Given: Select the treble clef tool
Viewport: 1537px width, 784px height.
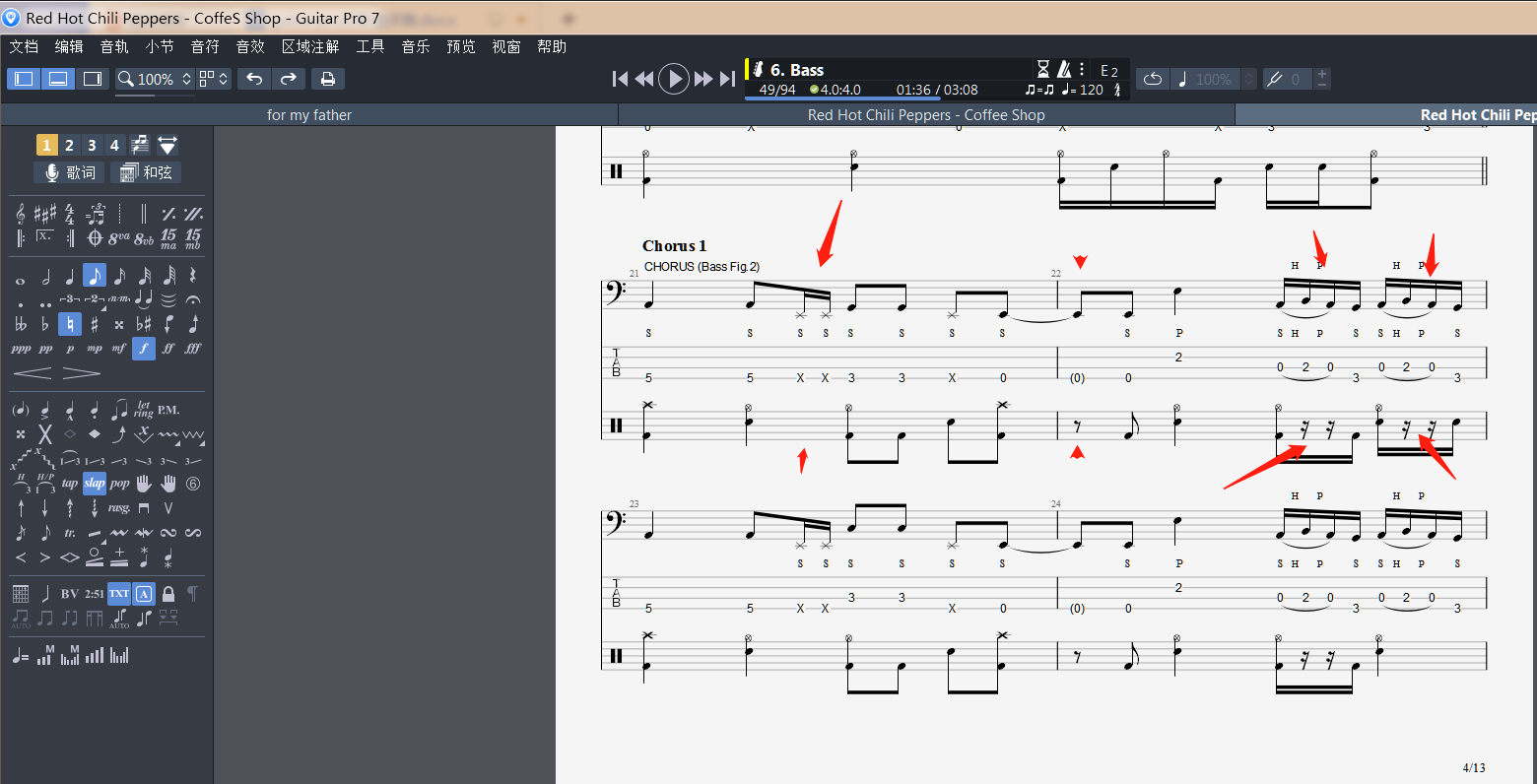Looking at the screenshot, I should coord(21,214).
